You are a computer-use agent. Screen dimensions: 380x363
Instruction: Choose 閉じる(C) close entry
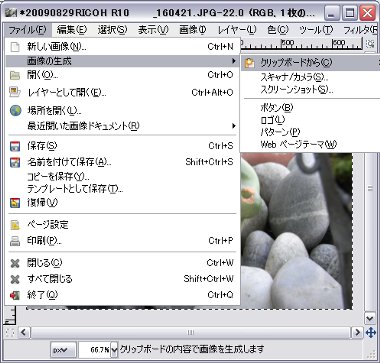(x=122, y=263)
